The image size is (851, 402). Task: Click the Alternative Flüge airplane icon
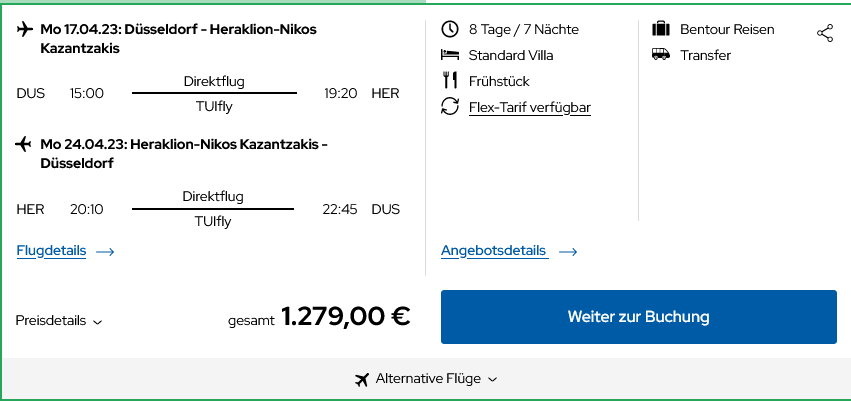[362, 379]
